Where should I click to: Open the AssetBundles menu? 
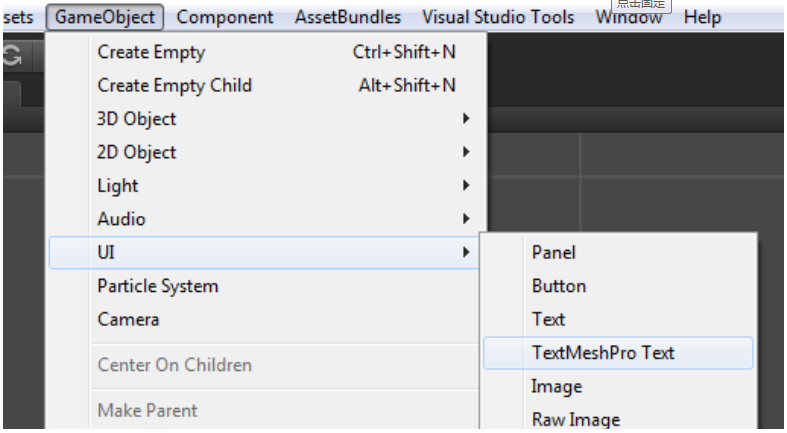click(x=348, y=17)
